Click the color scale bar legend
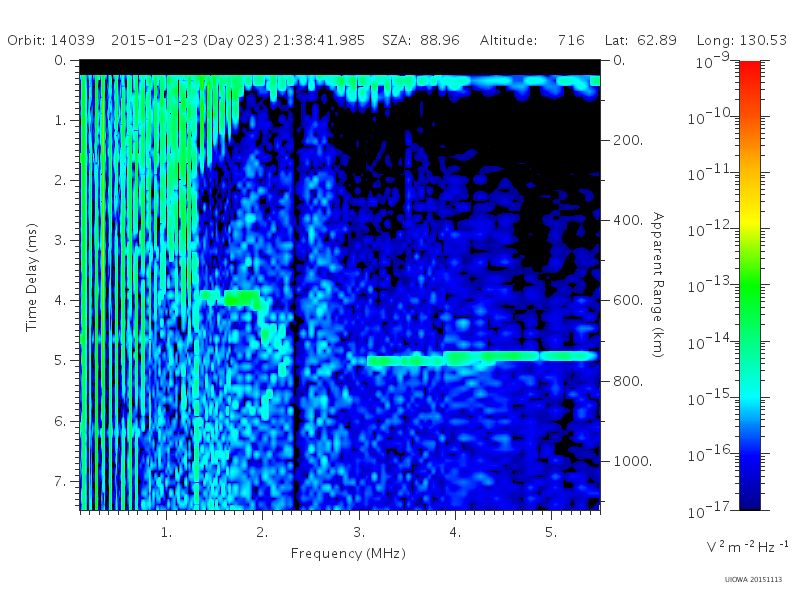 coord(749,285)
